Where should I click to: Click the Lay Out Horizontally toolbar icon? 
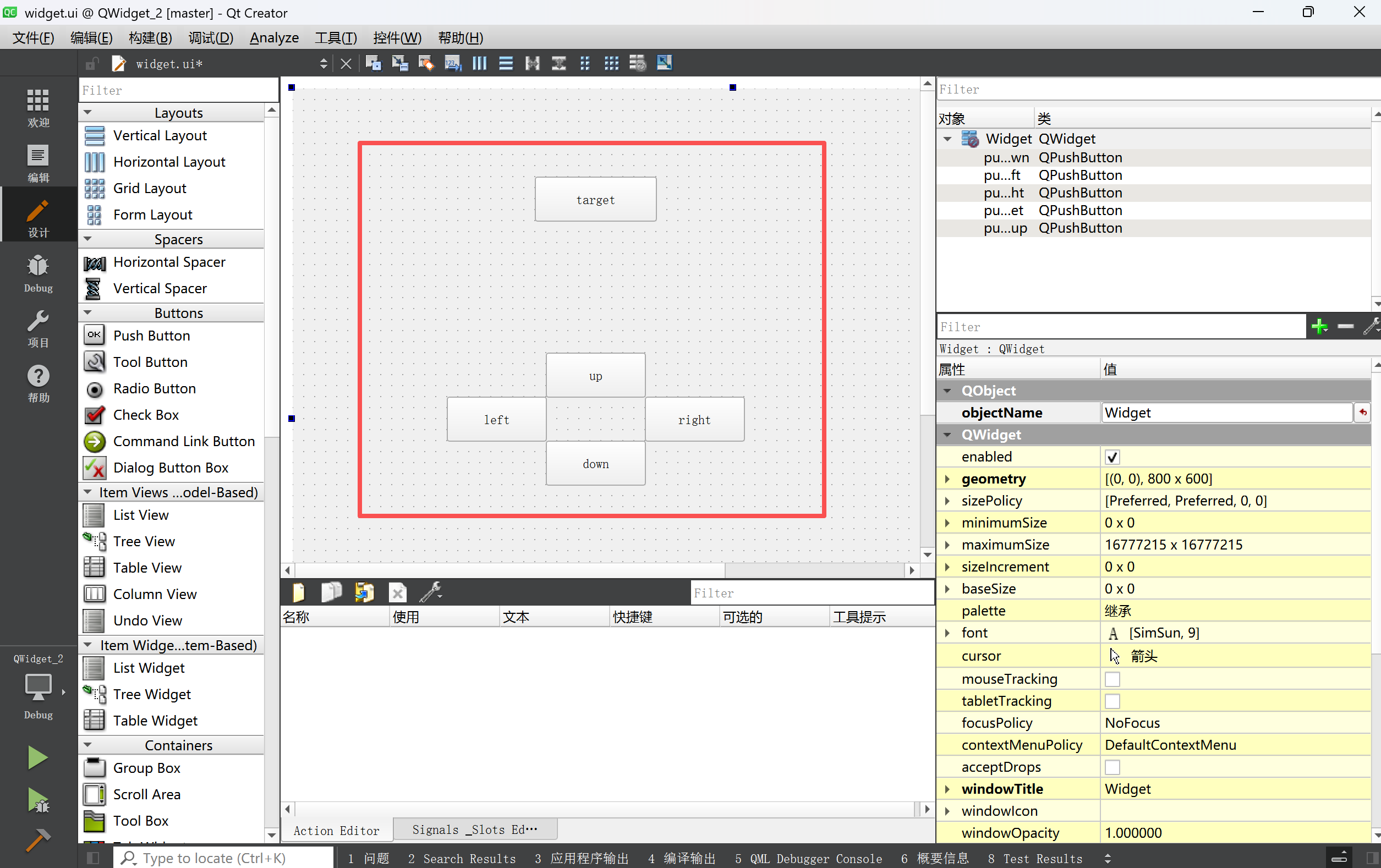pyautogui.click(x=479, y=63)
